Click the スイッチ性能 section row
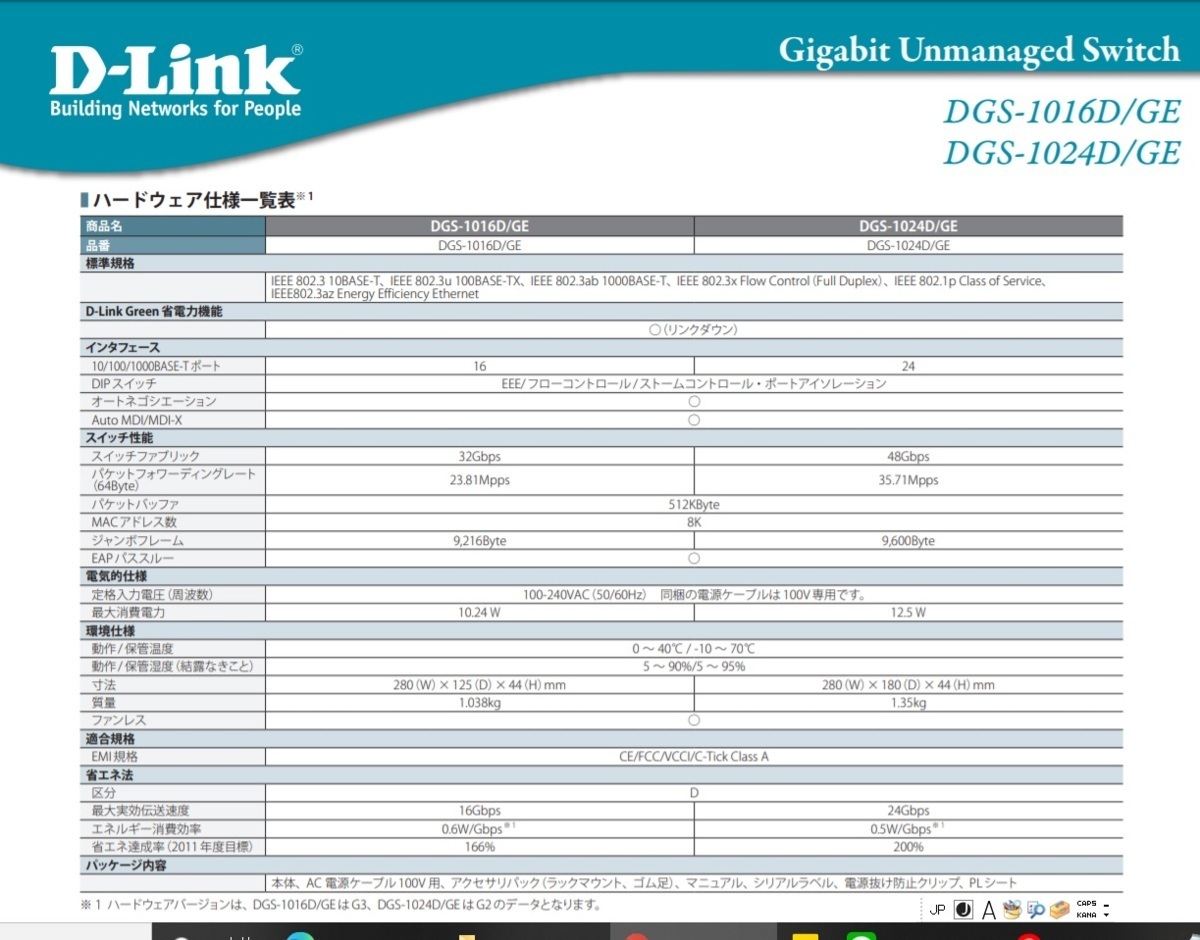The width and height of the screenshot is (1200, 940). point(601,438)
